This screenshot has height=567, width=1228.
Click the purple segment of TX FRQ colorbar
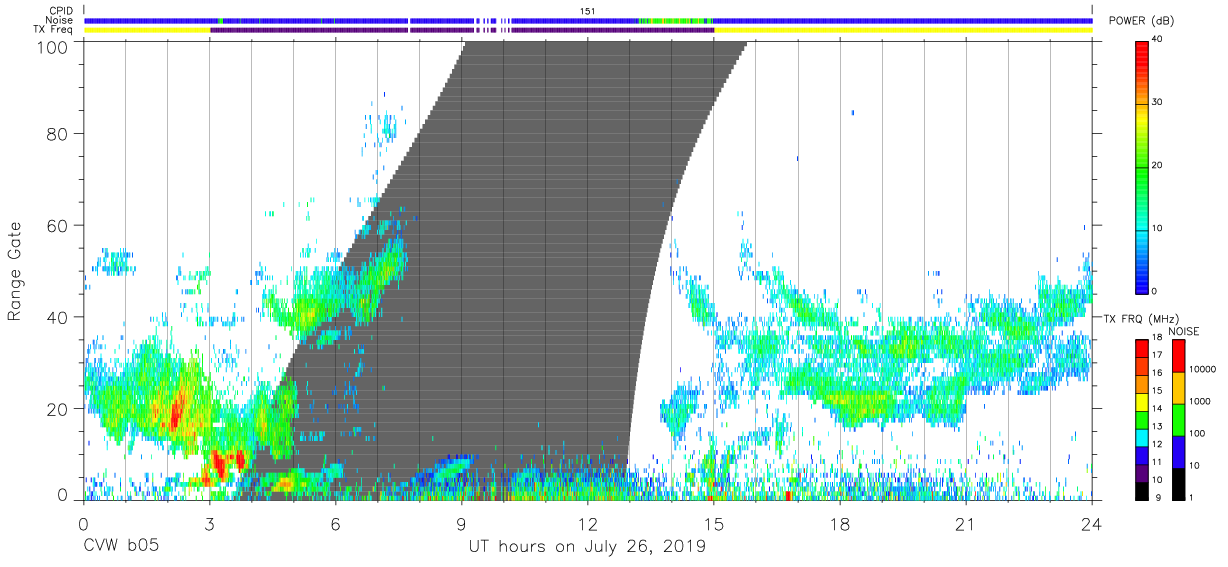[1143, 473]
